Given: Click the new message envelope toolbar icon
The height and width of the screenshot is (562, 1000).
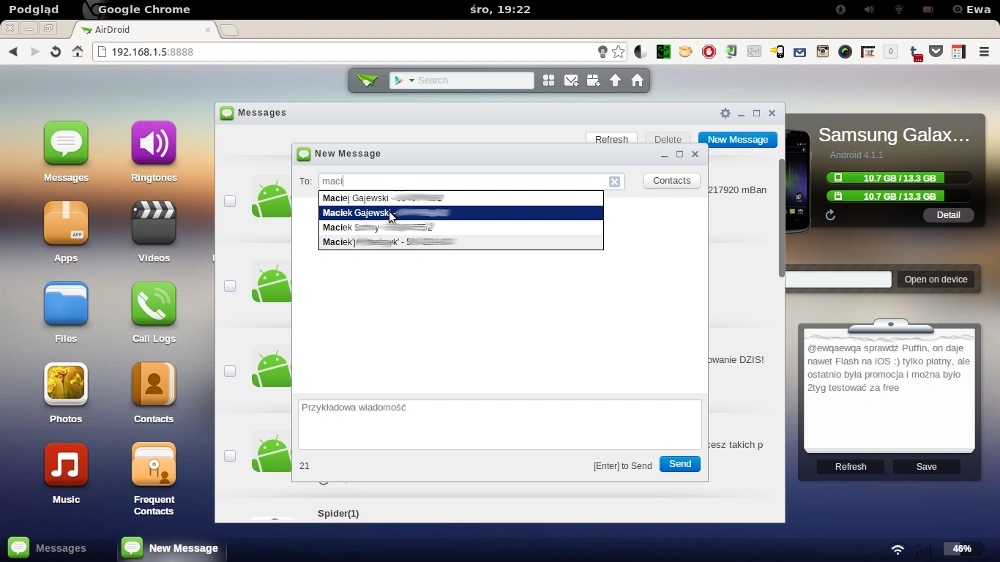Looking at the screenshot, I should (x=571, y=80).
